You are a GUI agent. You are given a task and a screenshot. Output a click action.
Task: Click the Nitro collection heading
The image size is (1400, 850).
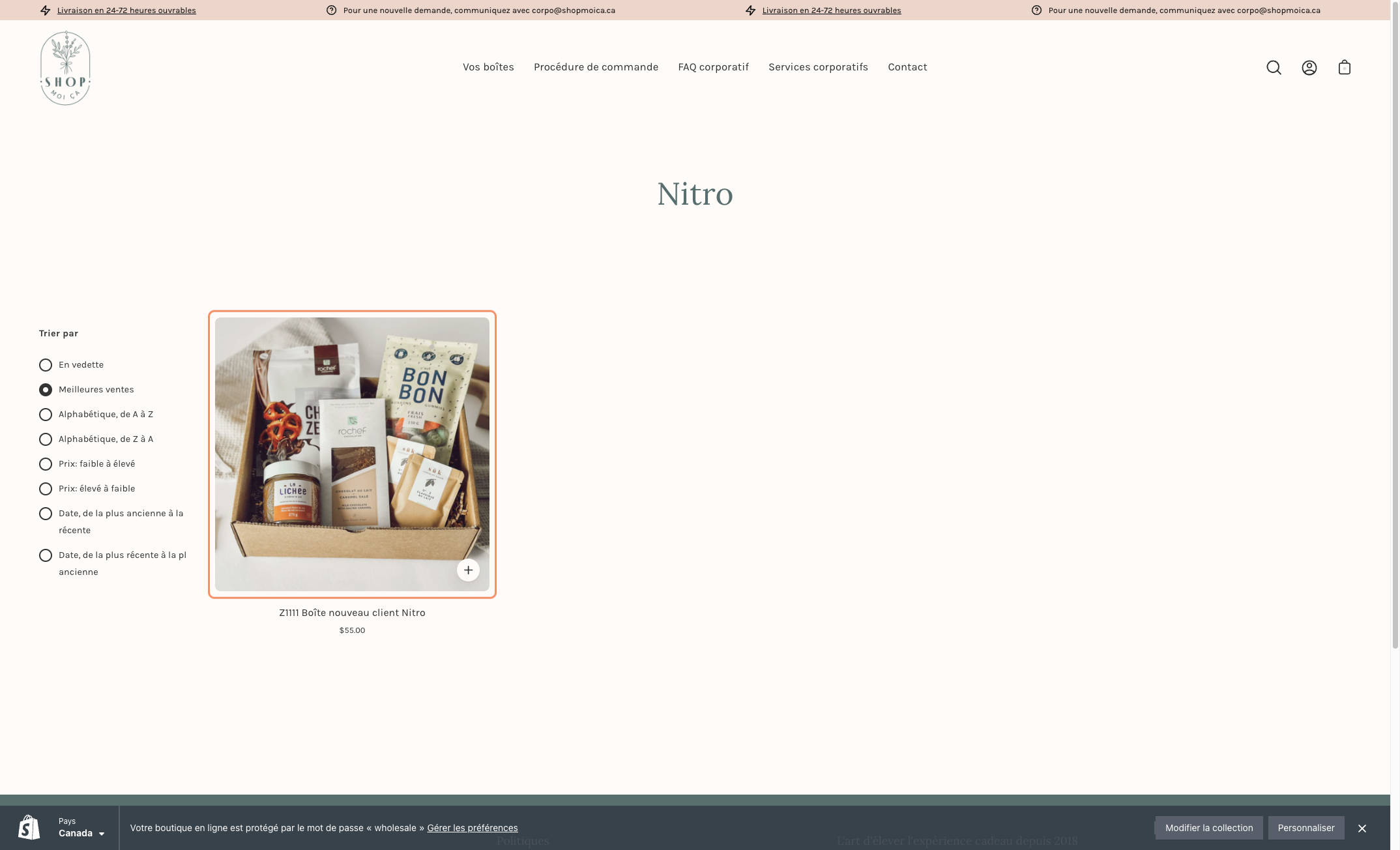pos(695,194)
